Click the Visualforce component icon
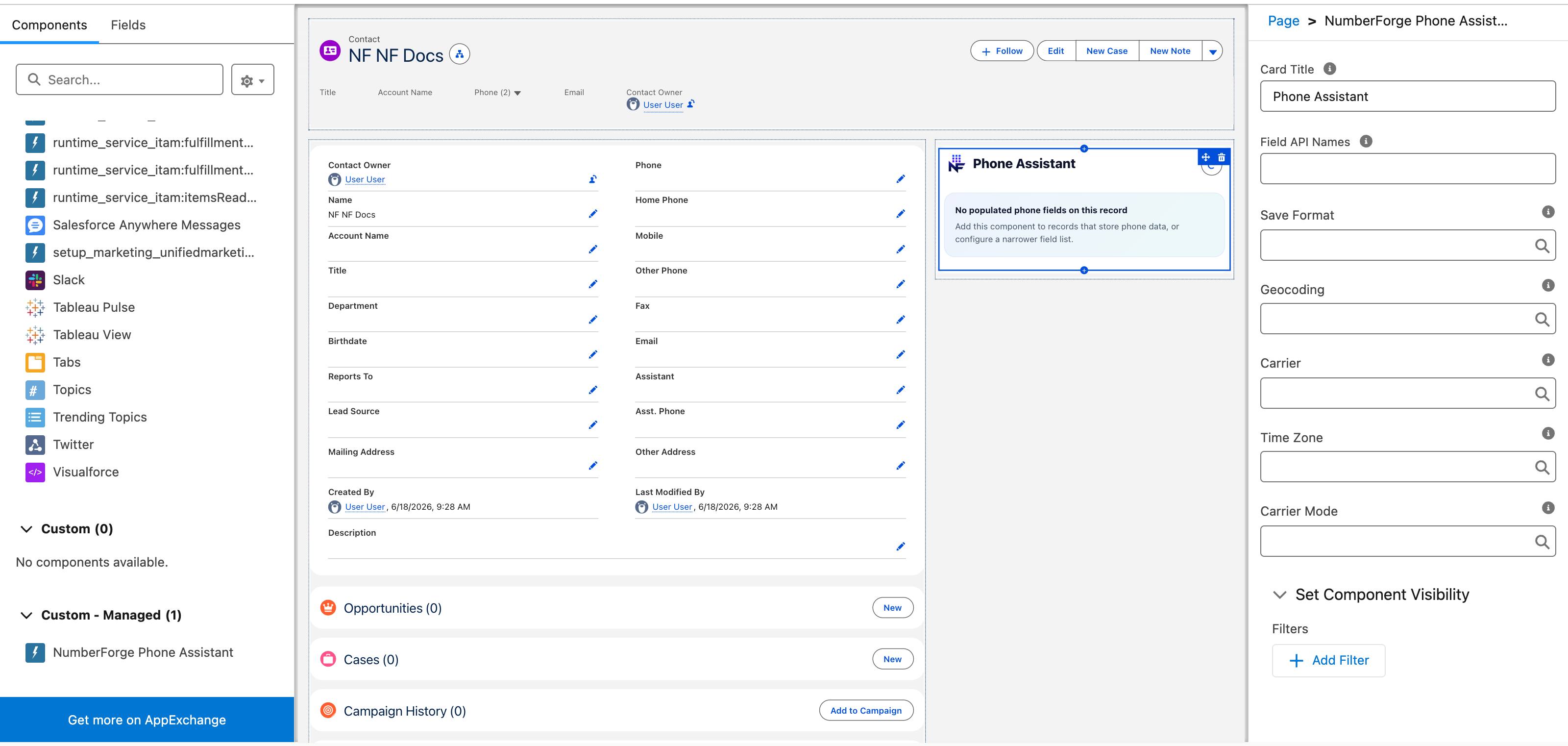Viewport: 1568px width, 746px height. 35,472
